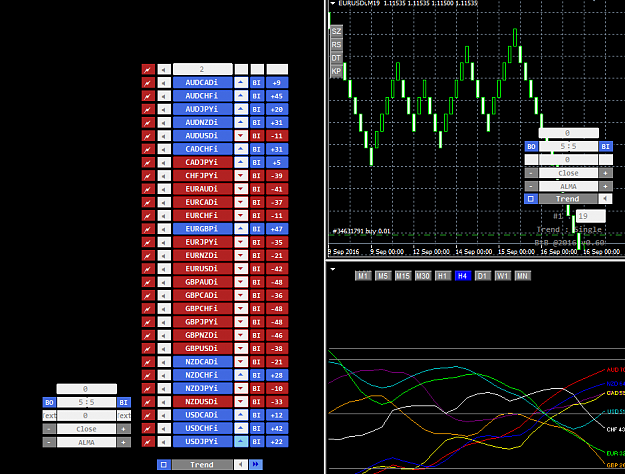625x474 pixels.
Task: Click the left arrow button beside GBPJPYi
Action: [x=164, y=322]
